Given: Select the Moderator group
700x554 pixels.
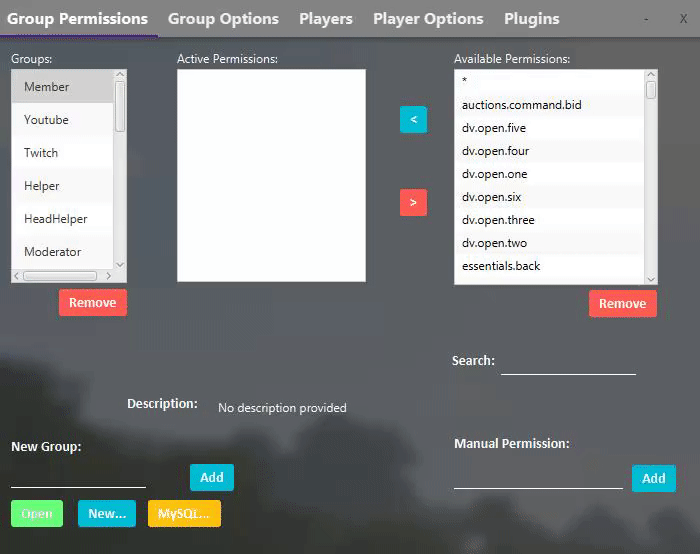Looking at the screenshot, I should click(62, 252).
